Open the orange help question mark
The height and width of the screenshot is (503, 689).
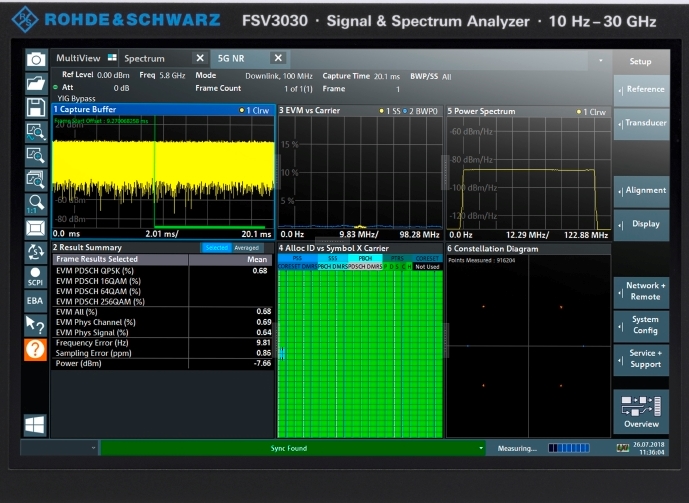(x=36, y=349)
